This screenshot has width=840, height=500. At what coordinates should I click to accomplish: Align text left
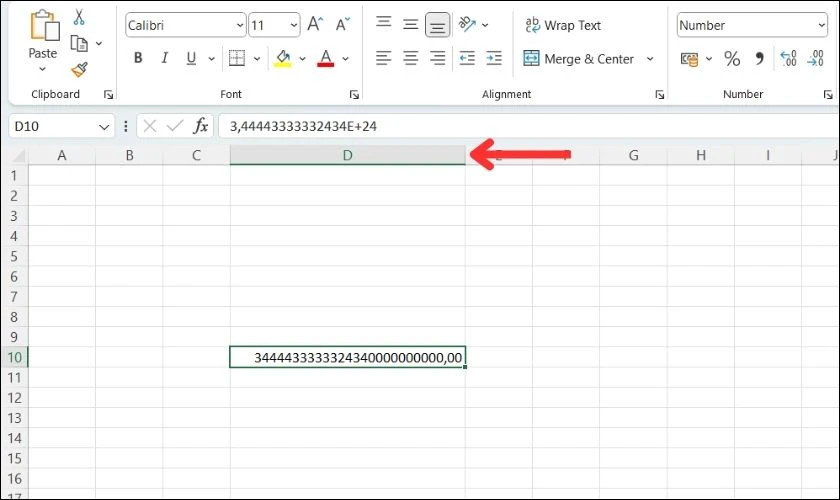[384, 58]
